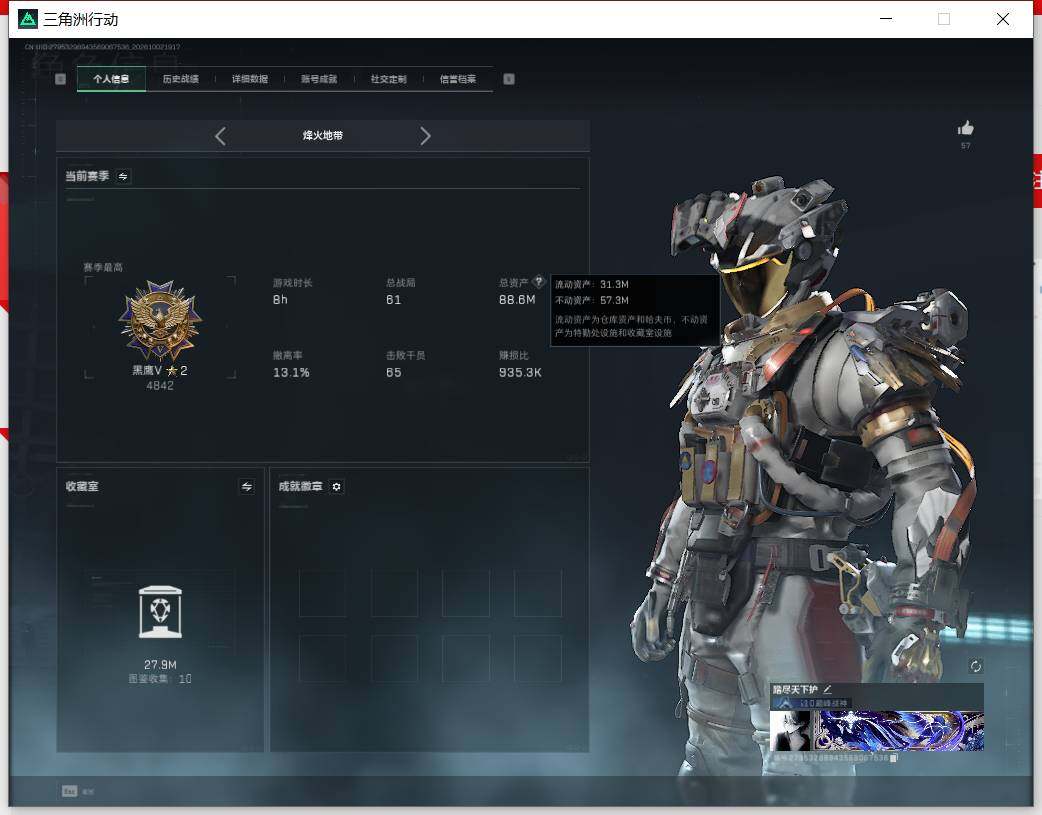This screenshot has width=1042, height=815.
Task: Switch to previous game mode with left chevron
Action: click(221, 136)
